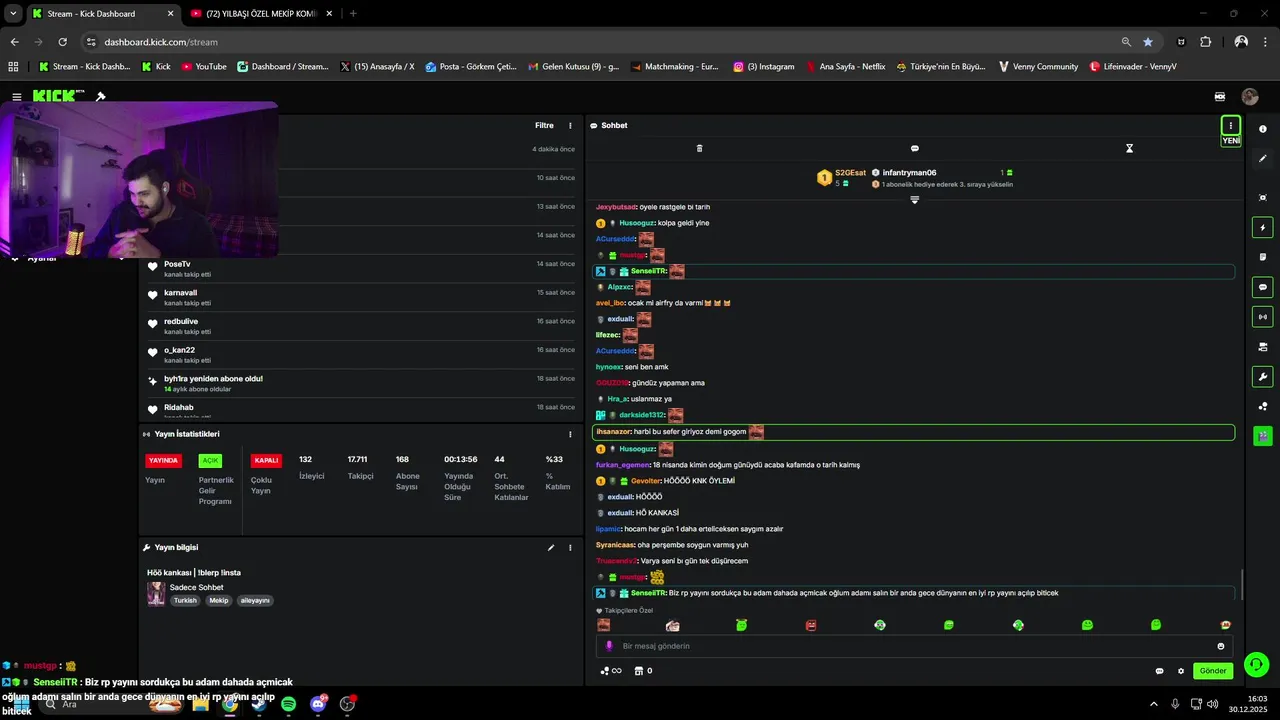The image size is (1280, 720).
Task: Edit stream info with pencil icon
Action: [550, 548]
